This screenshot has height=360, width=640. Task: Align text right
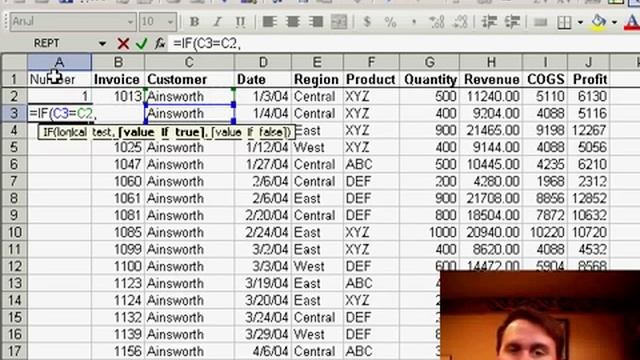pos(316,22)
